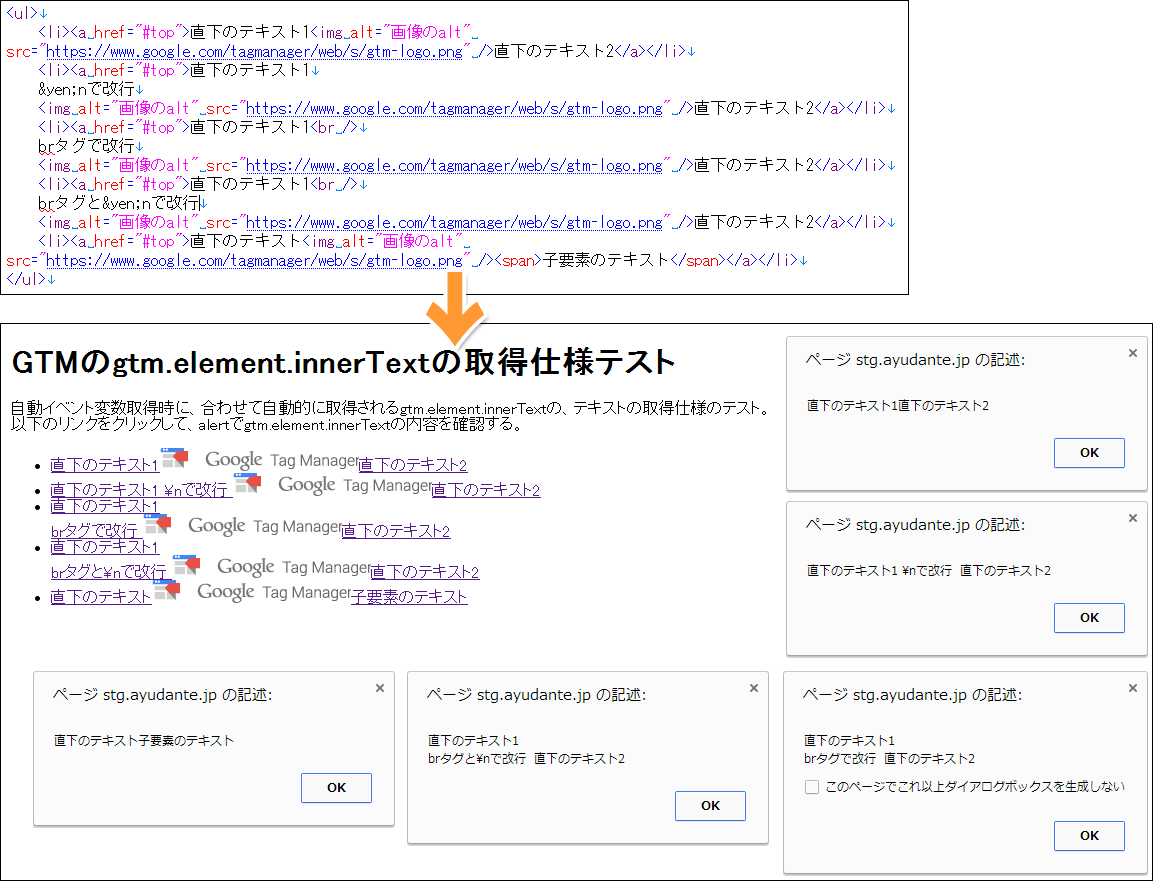Click OK in the top-right alert dialog
The height and width of the screenshot is (881, 1153).
[x=1088, y=452]
